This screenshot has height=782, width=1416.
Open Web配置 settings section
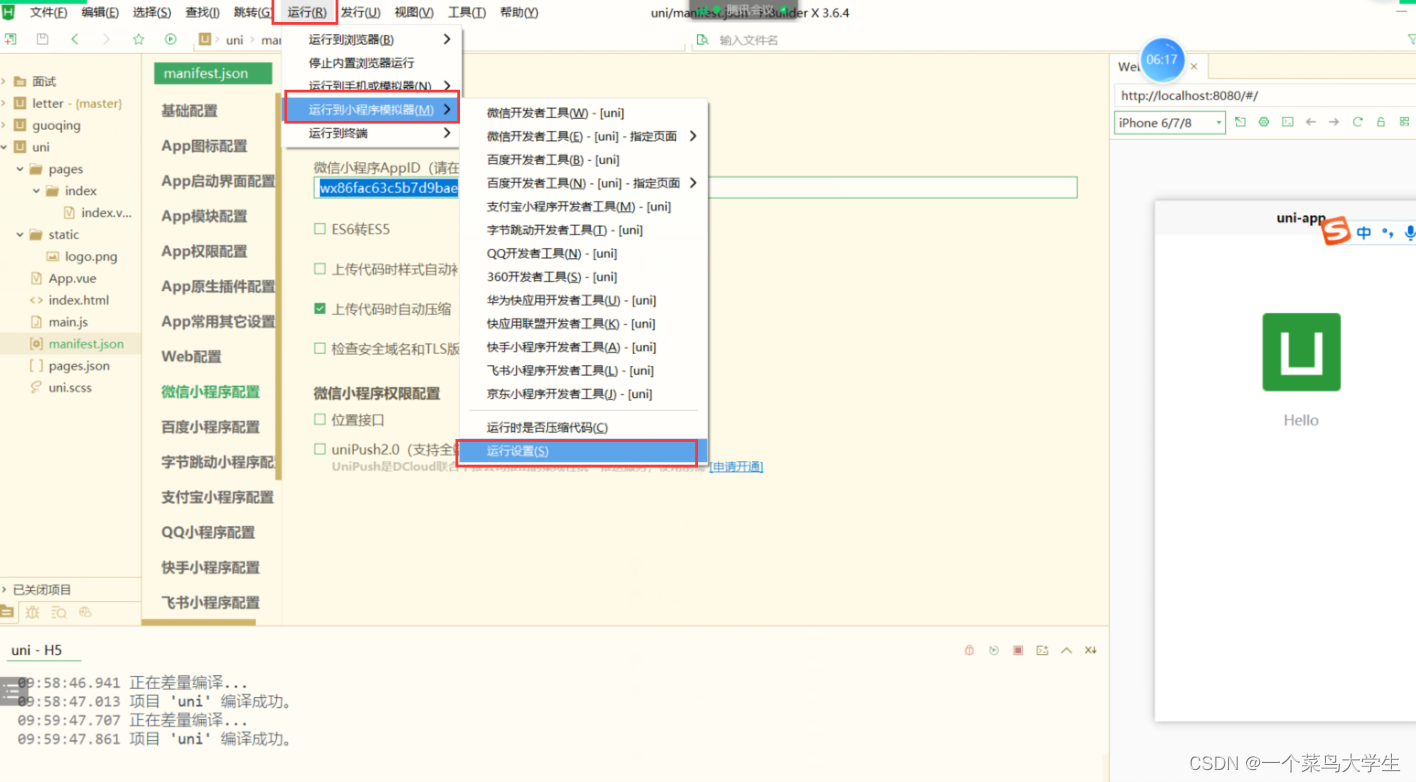pyautogui.click(x=191, y=356)
